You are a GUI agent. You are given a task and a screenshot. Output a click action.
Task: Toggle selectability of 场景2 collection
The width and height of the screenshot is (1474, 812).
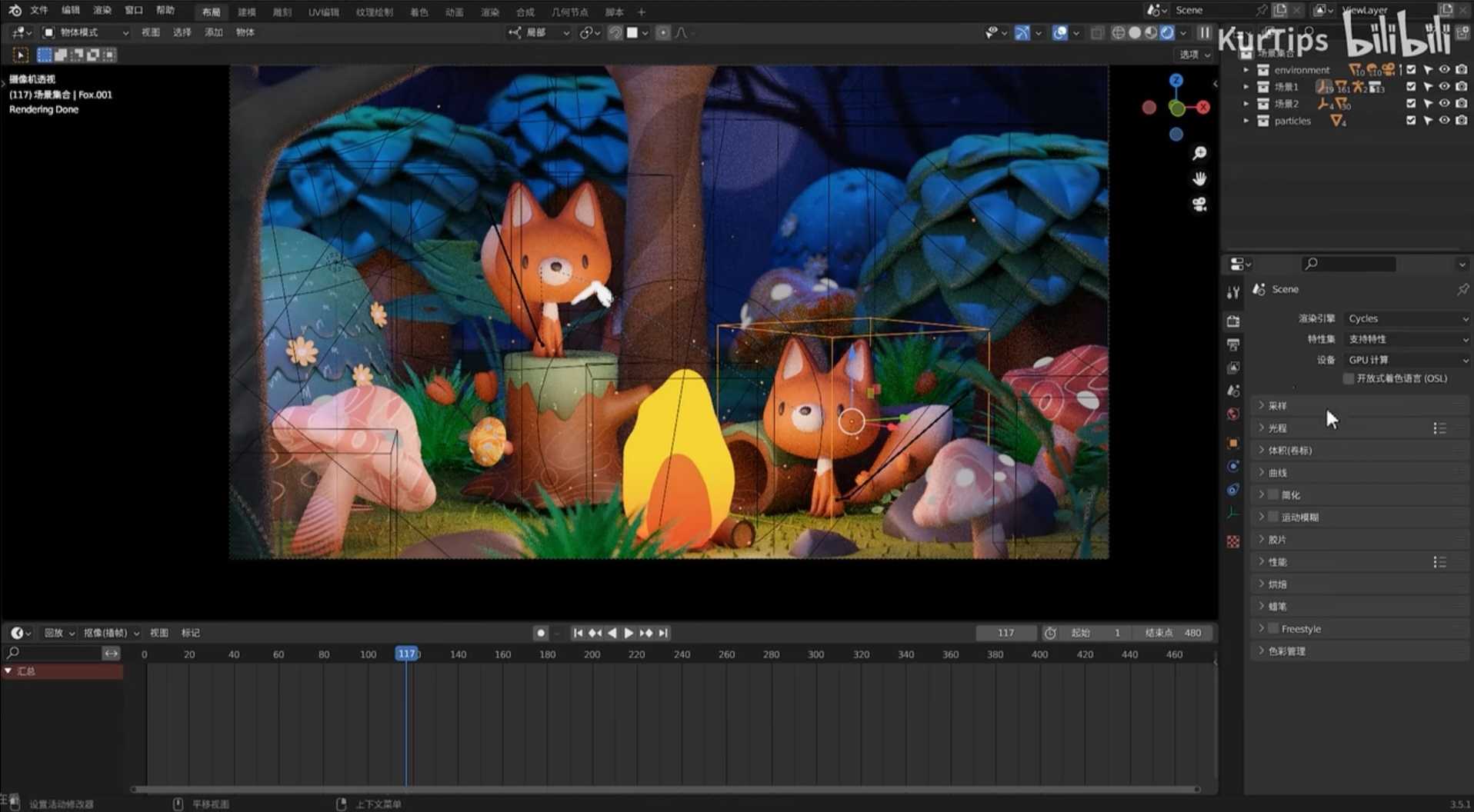coord(1428,103)
